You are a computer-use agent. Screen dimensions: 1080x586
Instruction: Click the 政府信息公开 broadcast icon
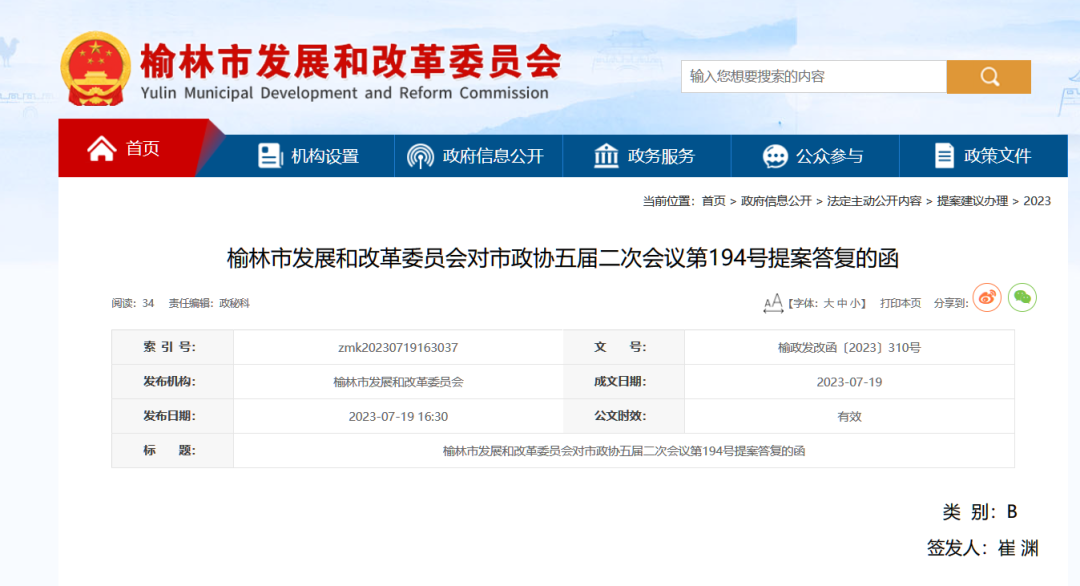coord(420,156)
